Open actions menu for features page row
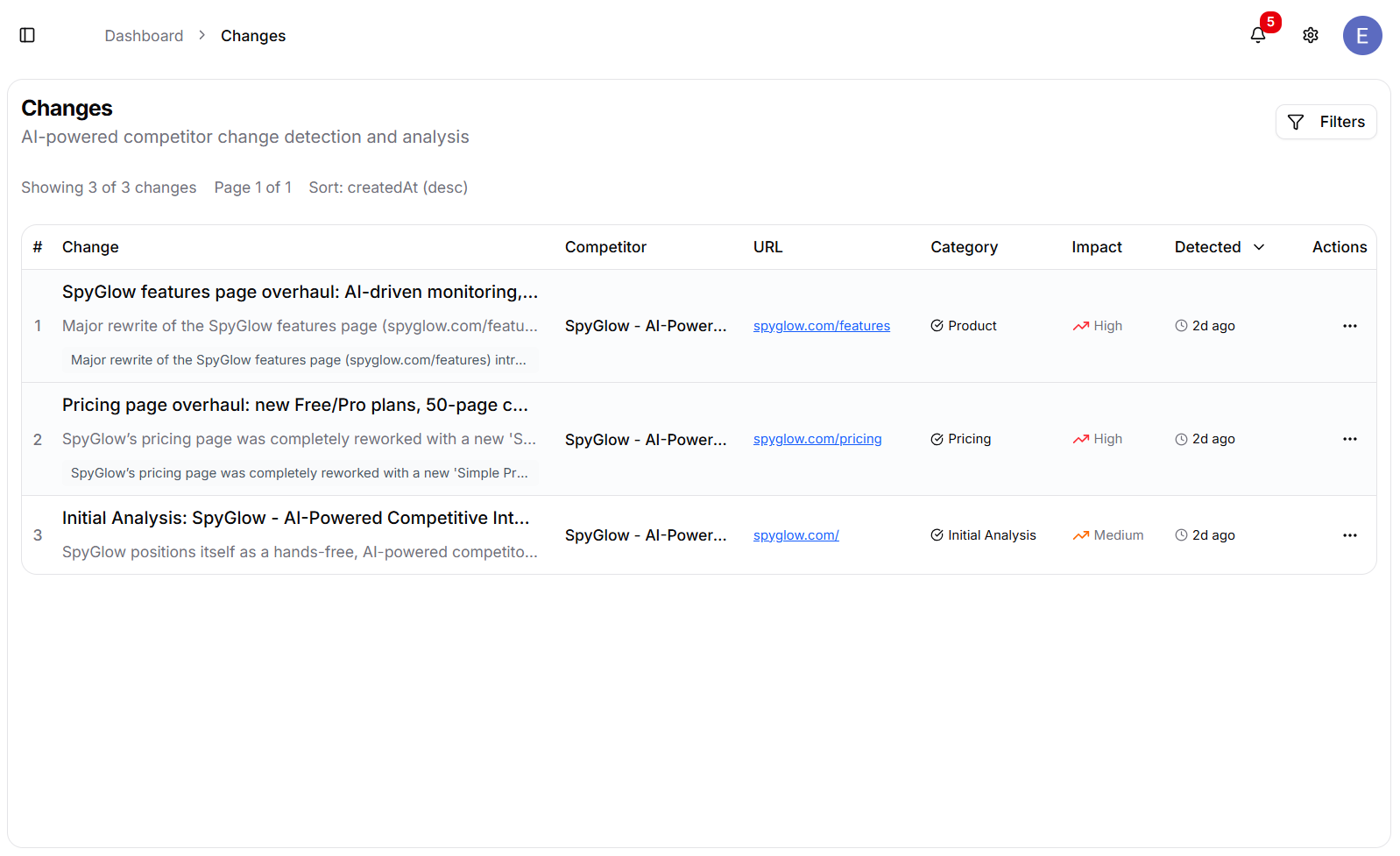Screen dimensions: 1400x856 1349,326
